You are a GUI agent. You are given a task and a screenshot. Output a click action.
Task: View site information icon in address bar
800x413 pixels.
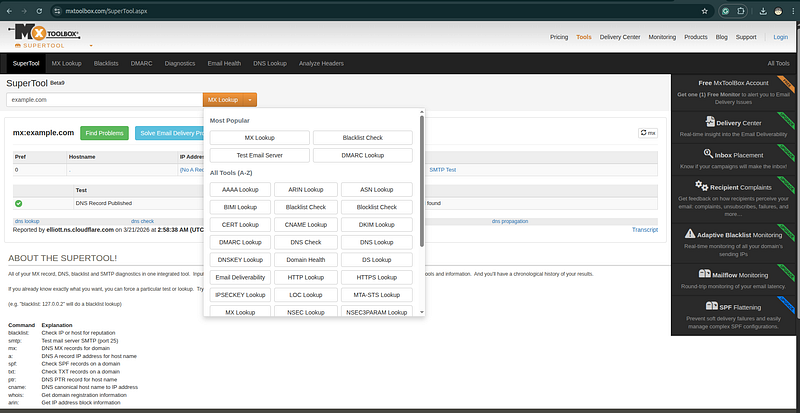pyautogui.click(x=58, y=11)
